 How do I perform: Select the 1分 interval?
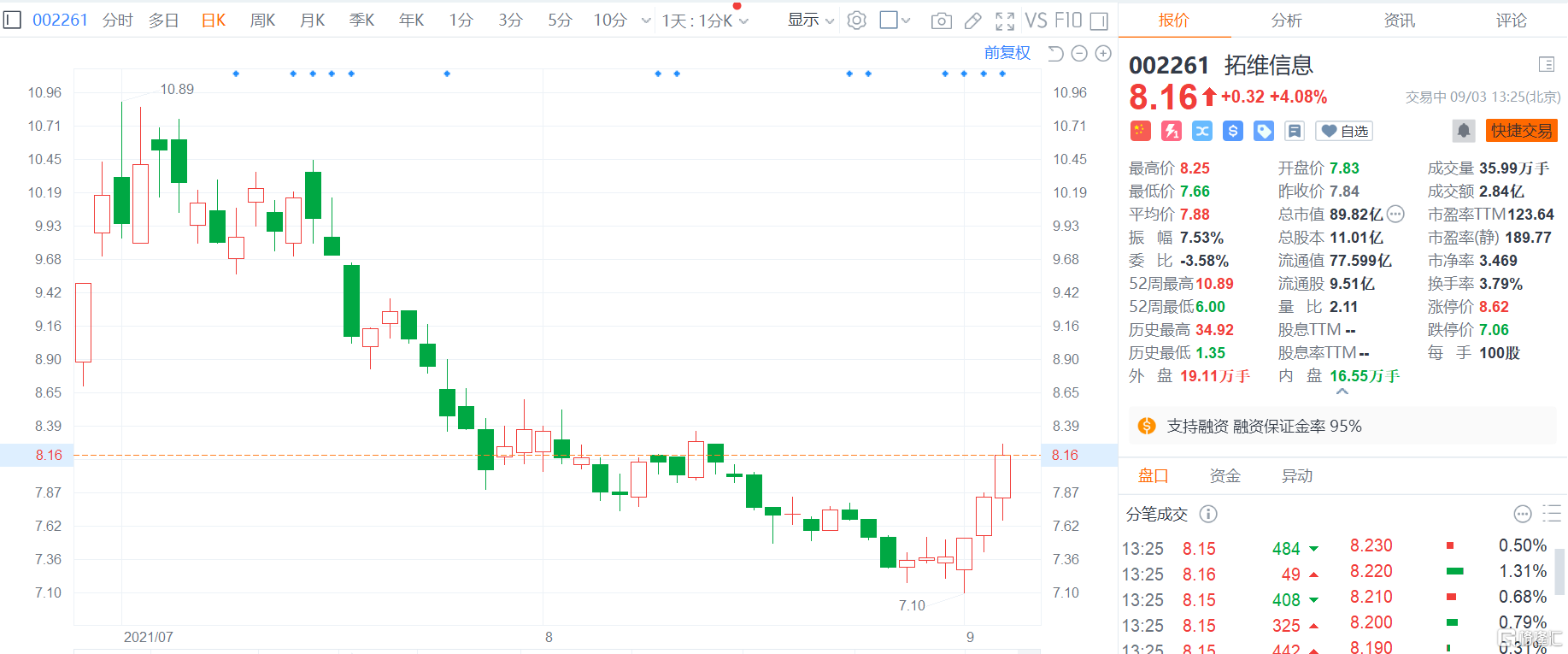tap(461, 21)
